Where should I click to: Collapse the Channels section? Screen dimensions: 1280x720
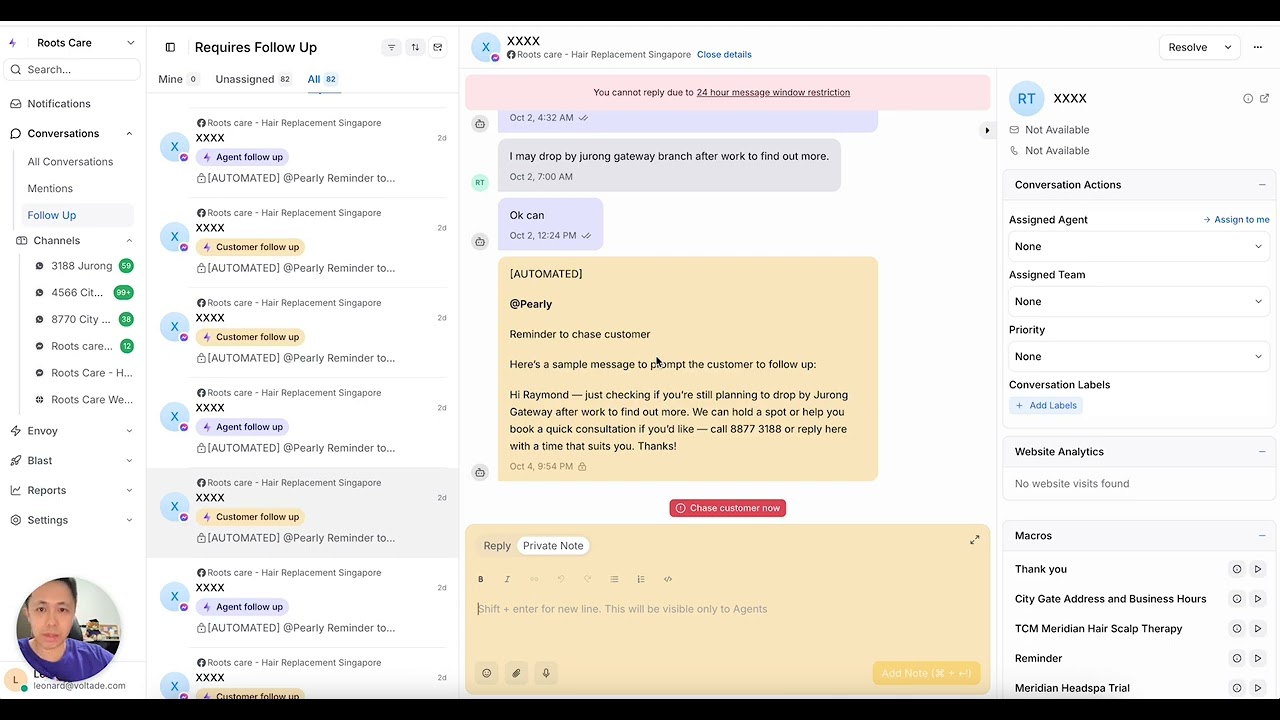click(129, 240)
